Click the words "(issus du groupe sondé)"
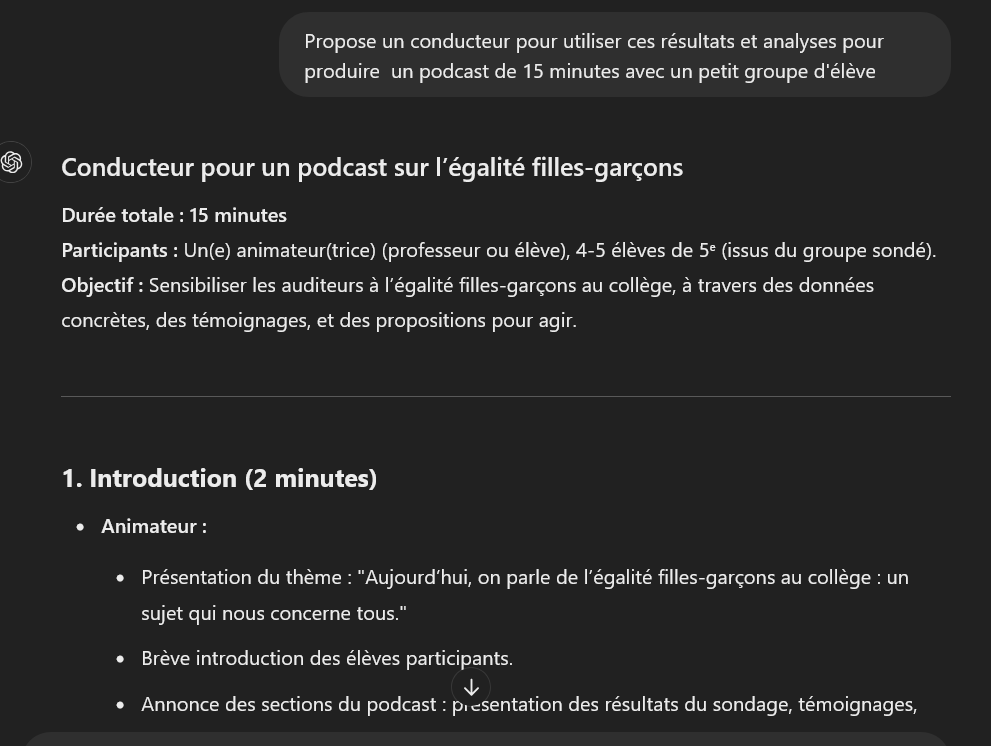 829,250
